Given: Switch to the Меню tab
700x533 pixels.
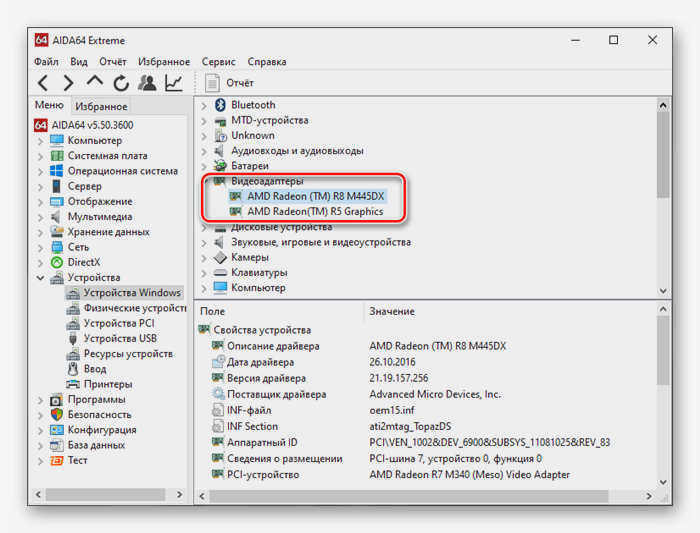Looking at the screenshot, I should 49,105.
